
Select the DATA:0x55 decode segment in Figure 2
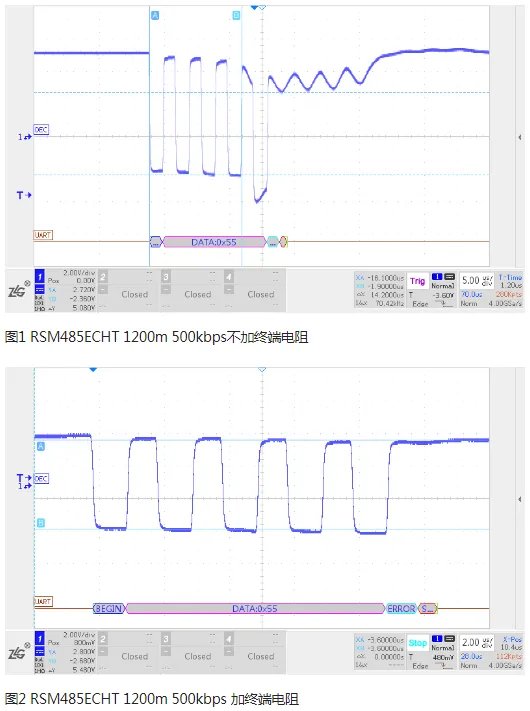click(x=254, y=609)
